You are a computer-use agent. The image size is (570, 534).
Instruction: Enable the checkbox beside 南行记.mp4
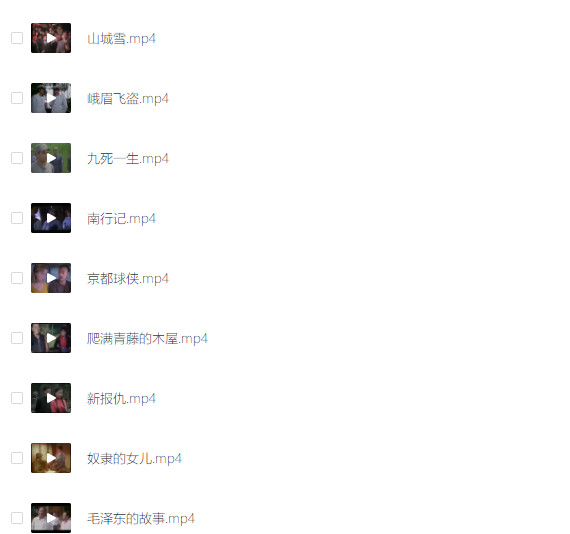coord(17,218)
